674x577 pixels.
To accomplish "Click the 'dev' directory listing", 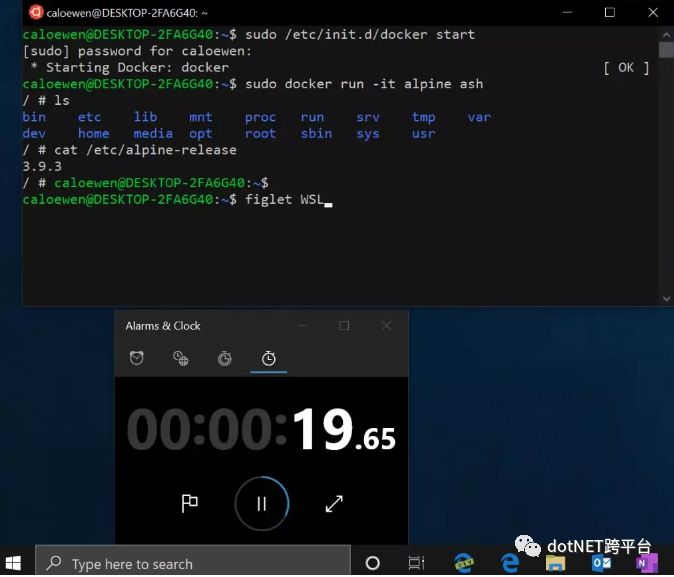I will pos(34,133).
